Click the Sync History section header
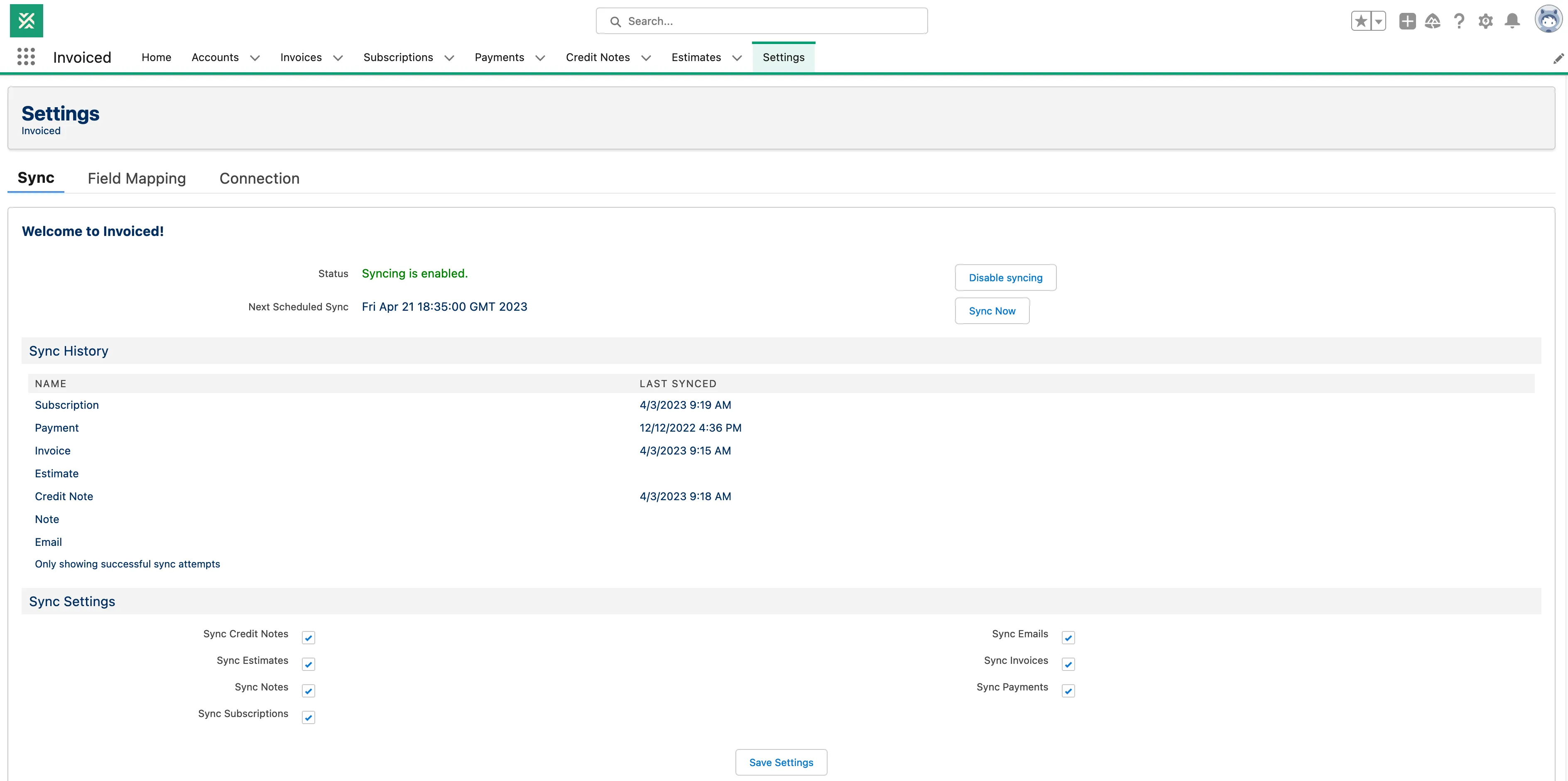The height and width of the screenshot is (781, 1568). pyautogui.click(x=781, y=351)
